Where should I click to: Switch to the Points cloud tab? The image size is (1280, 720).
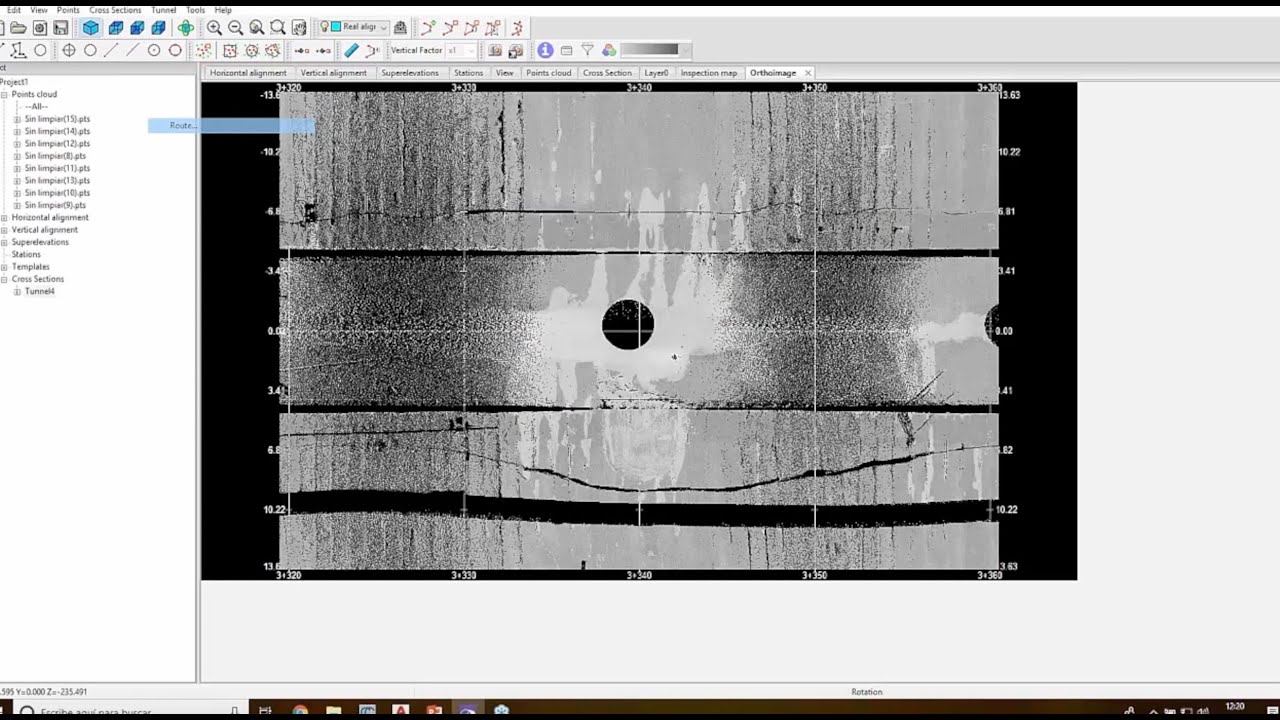pyautogui.click(x=549, y=73)
